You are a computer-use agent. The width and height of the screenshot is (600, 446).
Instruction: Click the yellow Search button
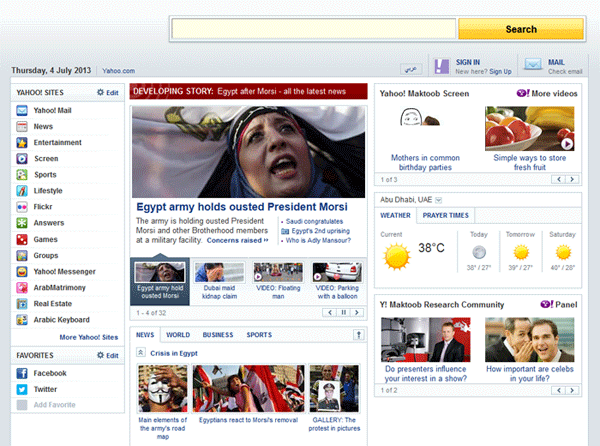(521, 29)
